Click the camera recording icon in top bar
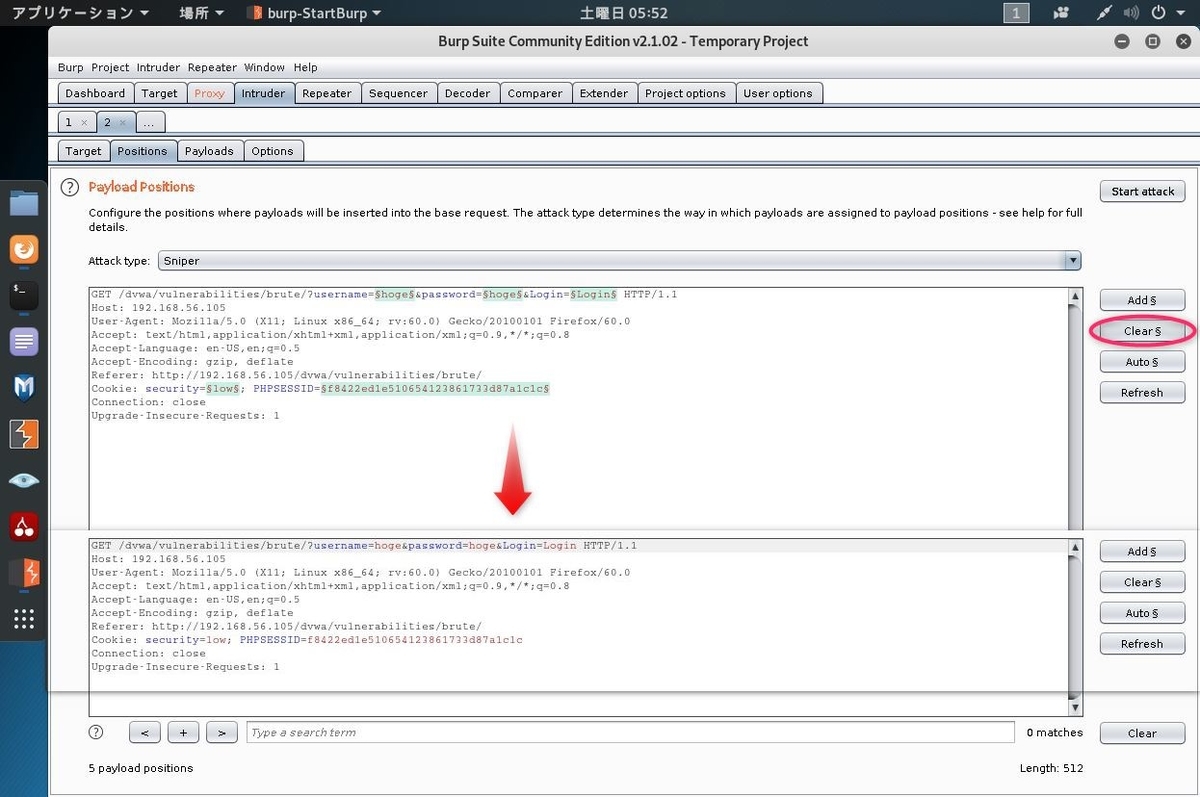 click(1061, 13)
